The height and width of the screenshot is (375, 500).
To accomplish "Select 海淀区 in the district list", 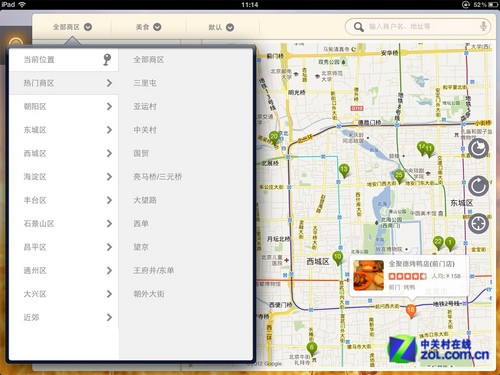I will 64,177.
